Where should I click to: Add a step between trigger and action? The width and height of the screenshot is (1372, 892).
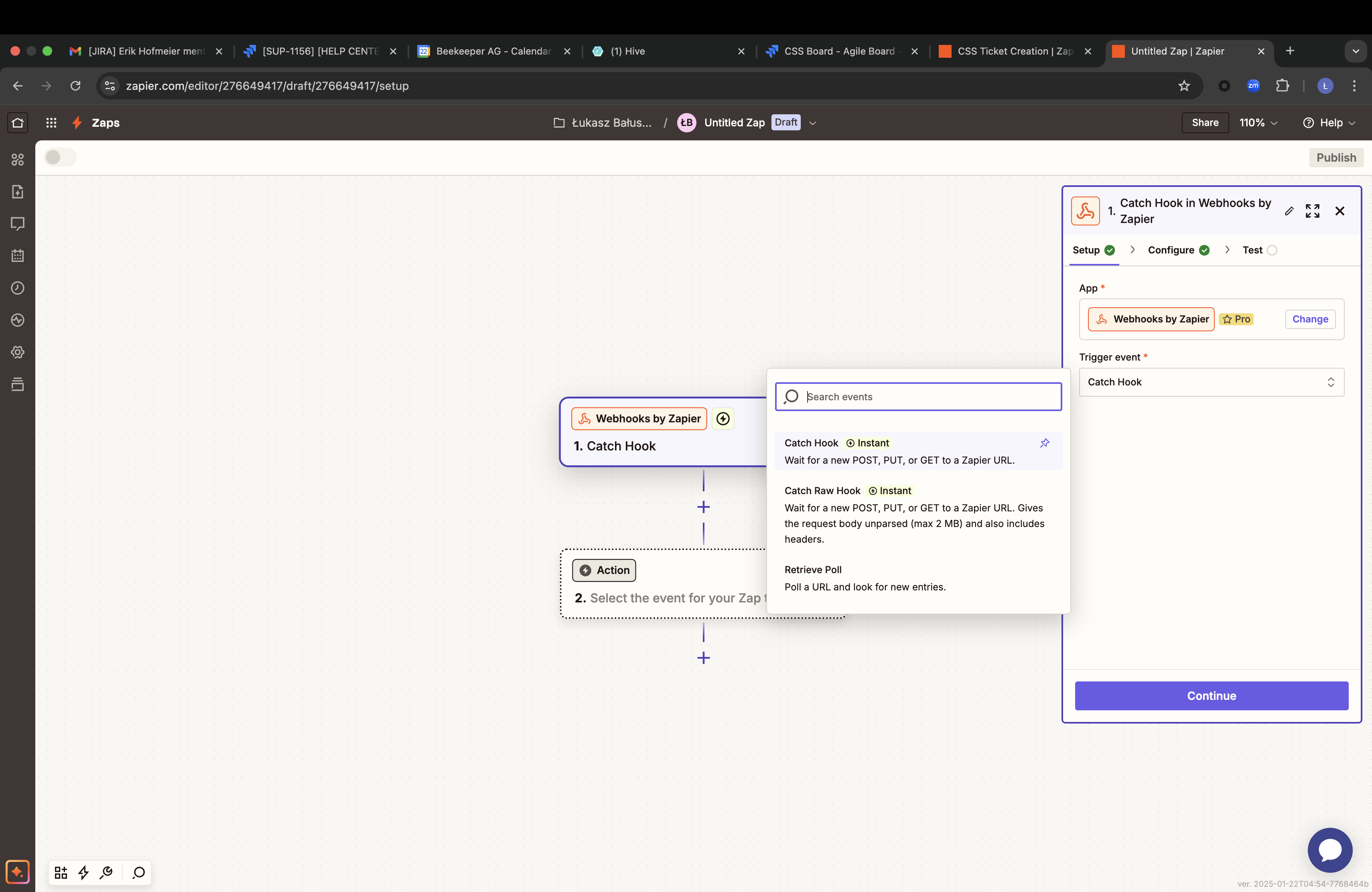703,507
